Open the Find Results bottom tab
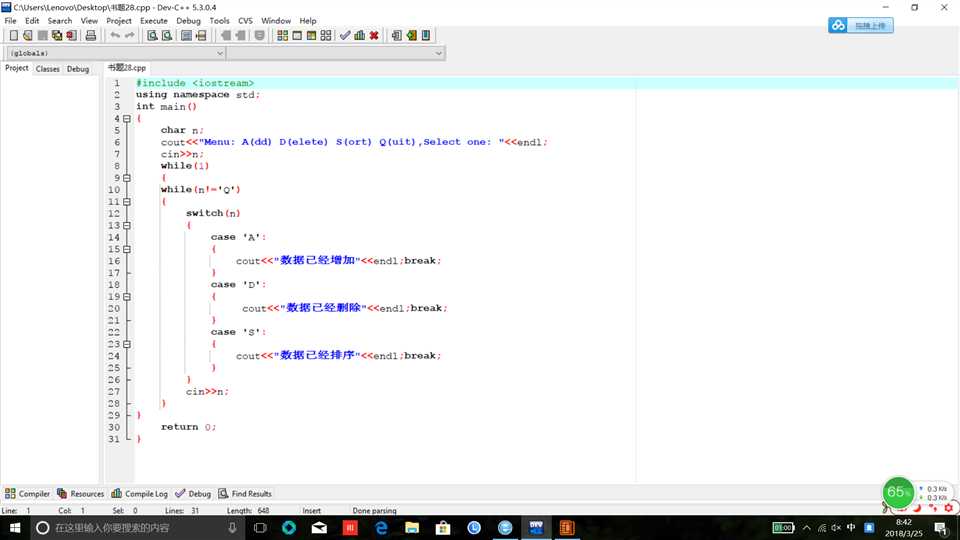This screenshot has height=540, width=960. [245, 493]
